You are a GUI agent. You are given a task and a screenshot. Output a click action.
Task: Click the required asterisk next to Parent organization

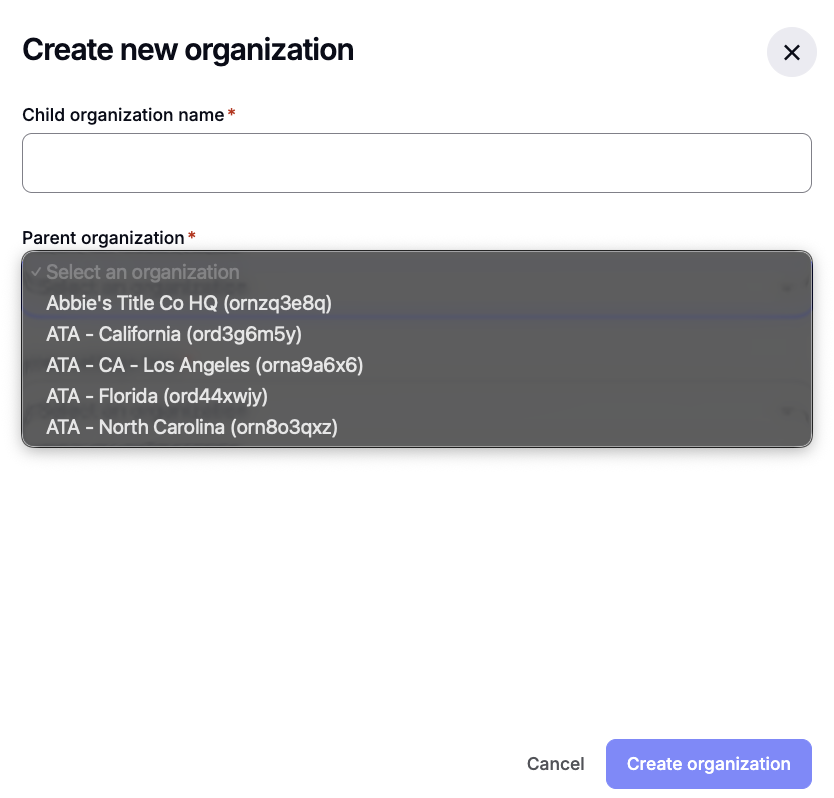(x=191, y=237)
